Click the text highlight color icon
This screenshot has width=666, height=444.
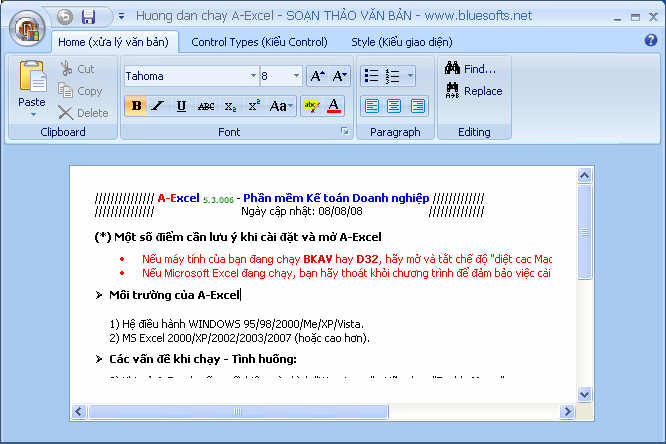312,105
